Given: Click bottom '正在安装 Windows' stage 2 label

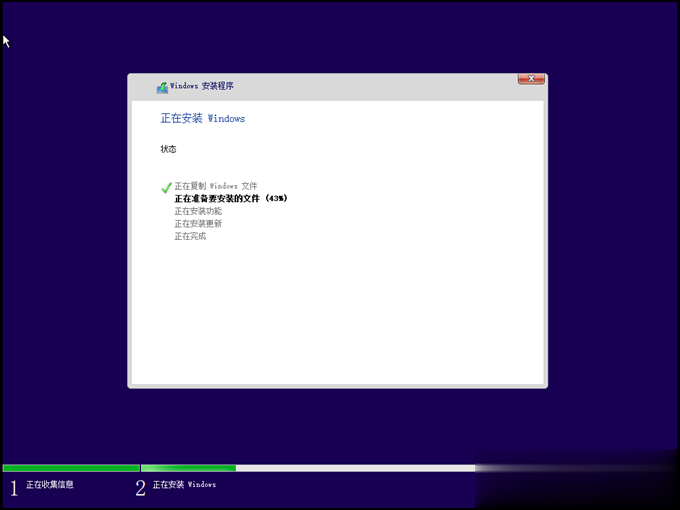Looking at the screenshot, I should (x=184, y=484).
